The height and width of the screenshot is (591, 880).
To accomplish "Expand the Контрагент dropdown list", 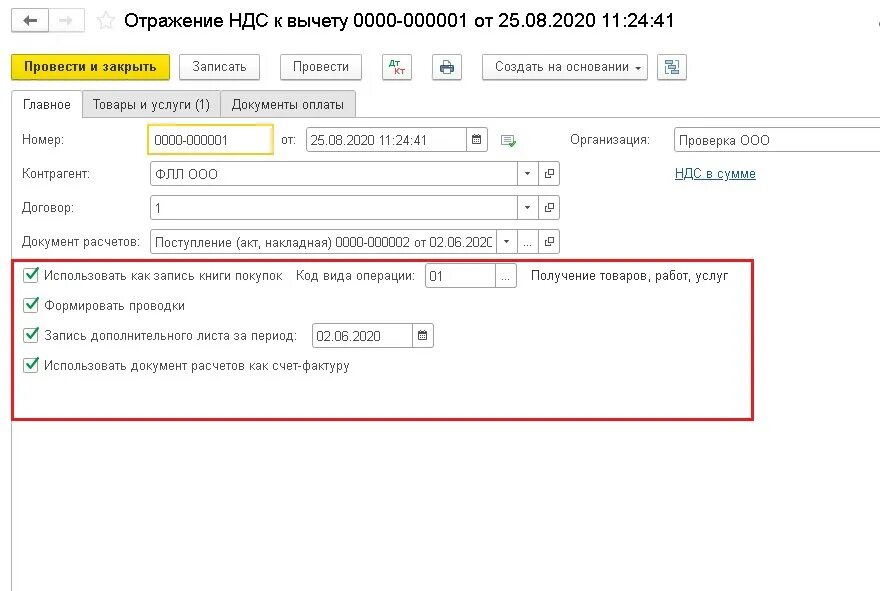I will point(527,174).
